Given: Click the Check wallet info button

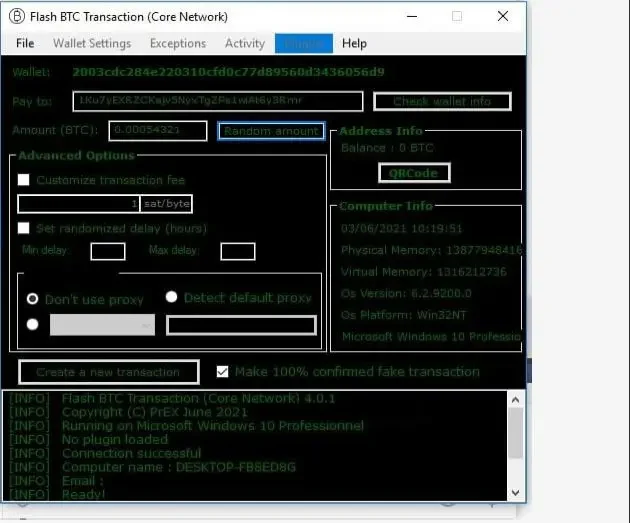Looking at the screenshot, I should click(442, 101).
